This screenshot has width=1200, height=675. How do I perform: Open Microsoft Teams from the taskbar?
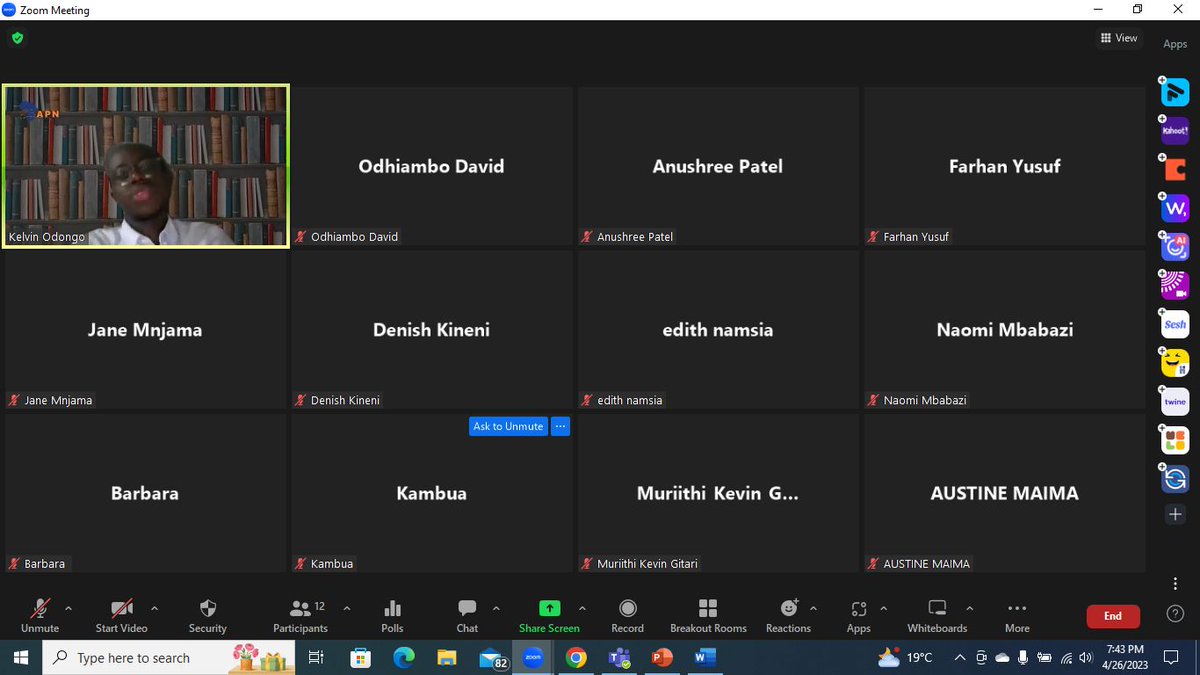(619, 658)
